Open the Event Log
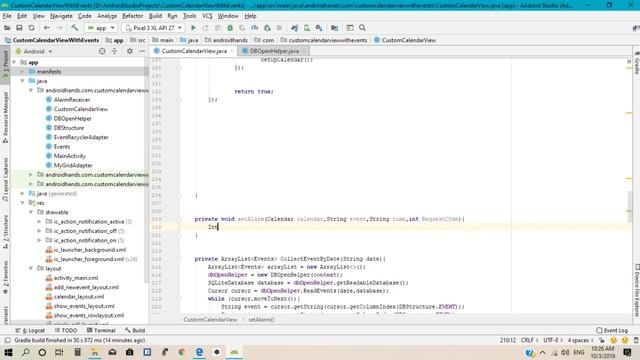 pyautogui.click(x=612, y=330)
